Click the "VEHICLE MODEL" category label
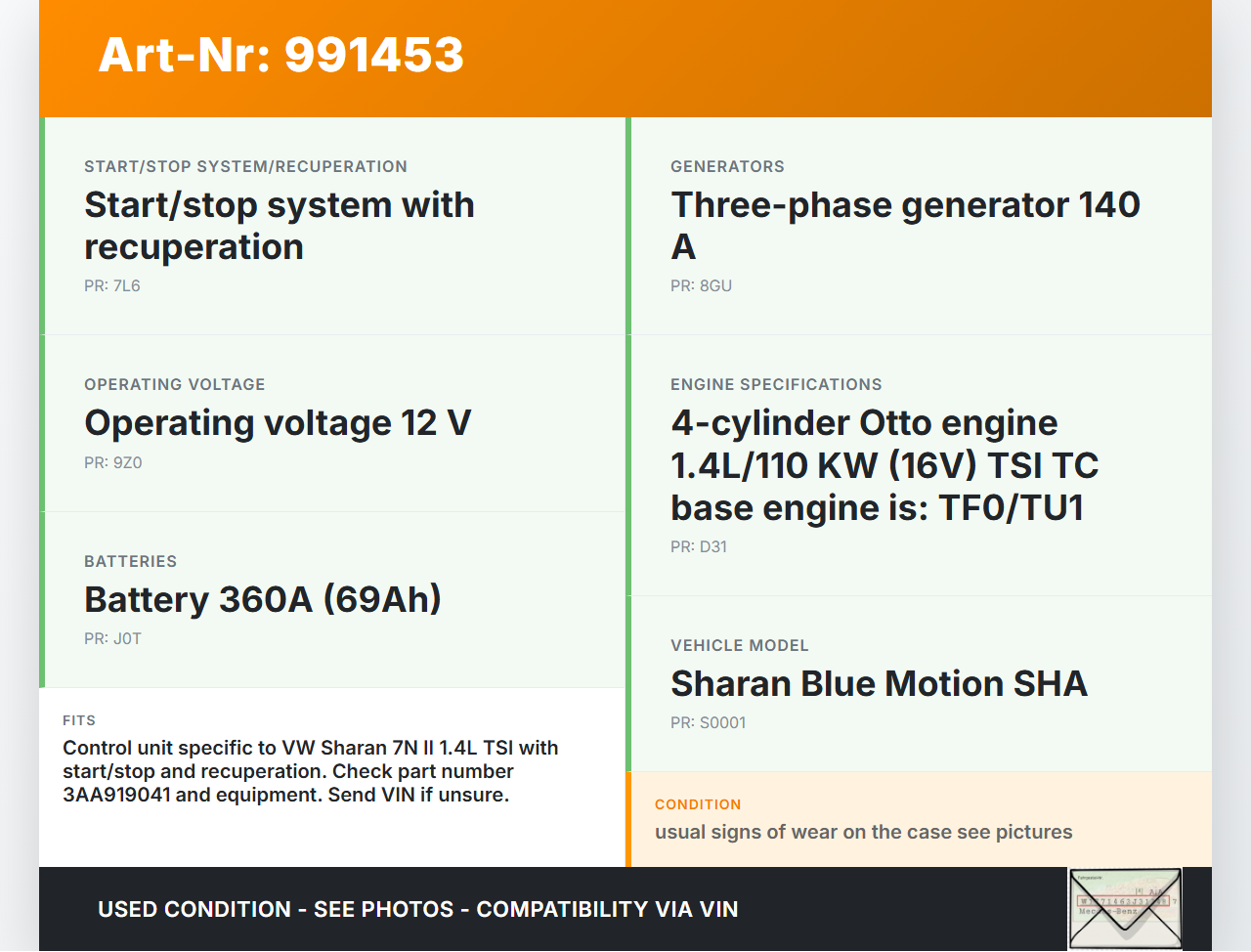This screenshot has height=952, width=1251. (x=740, y=645)
